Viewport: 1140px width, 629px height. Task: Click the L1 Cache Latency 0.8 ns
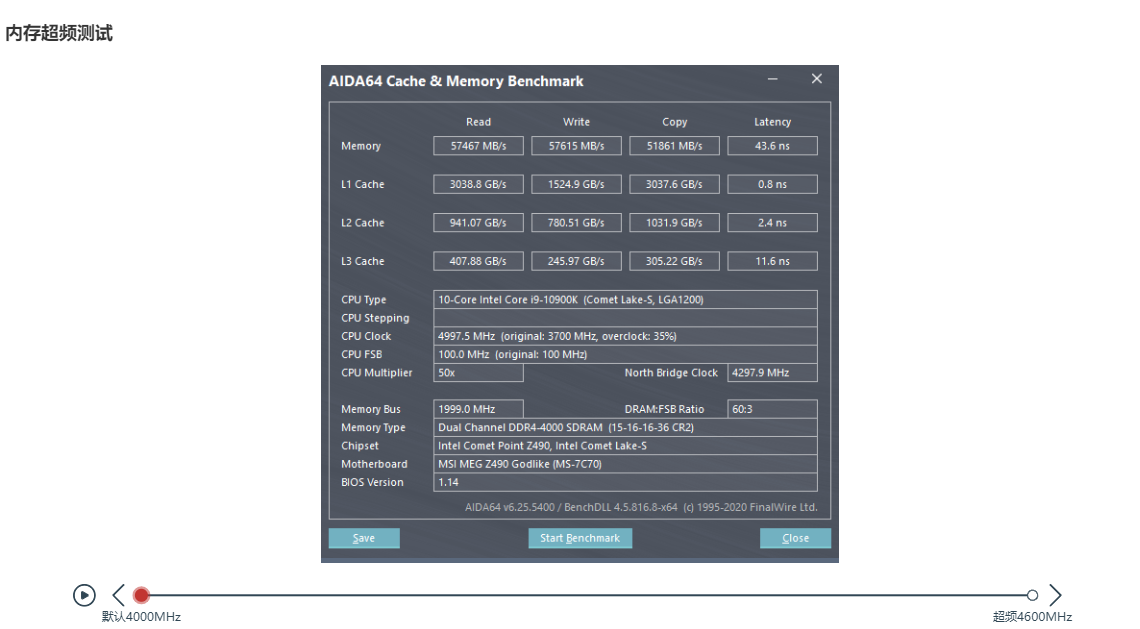772,185
